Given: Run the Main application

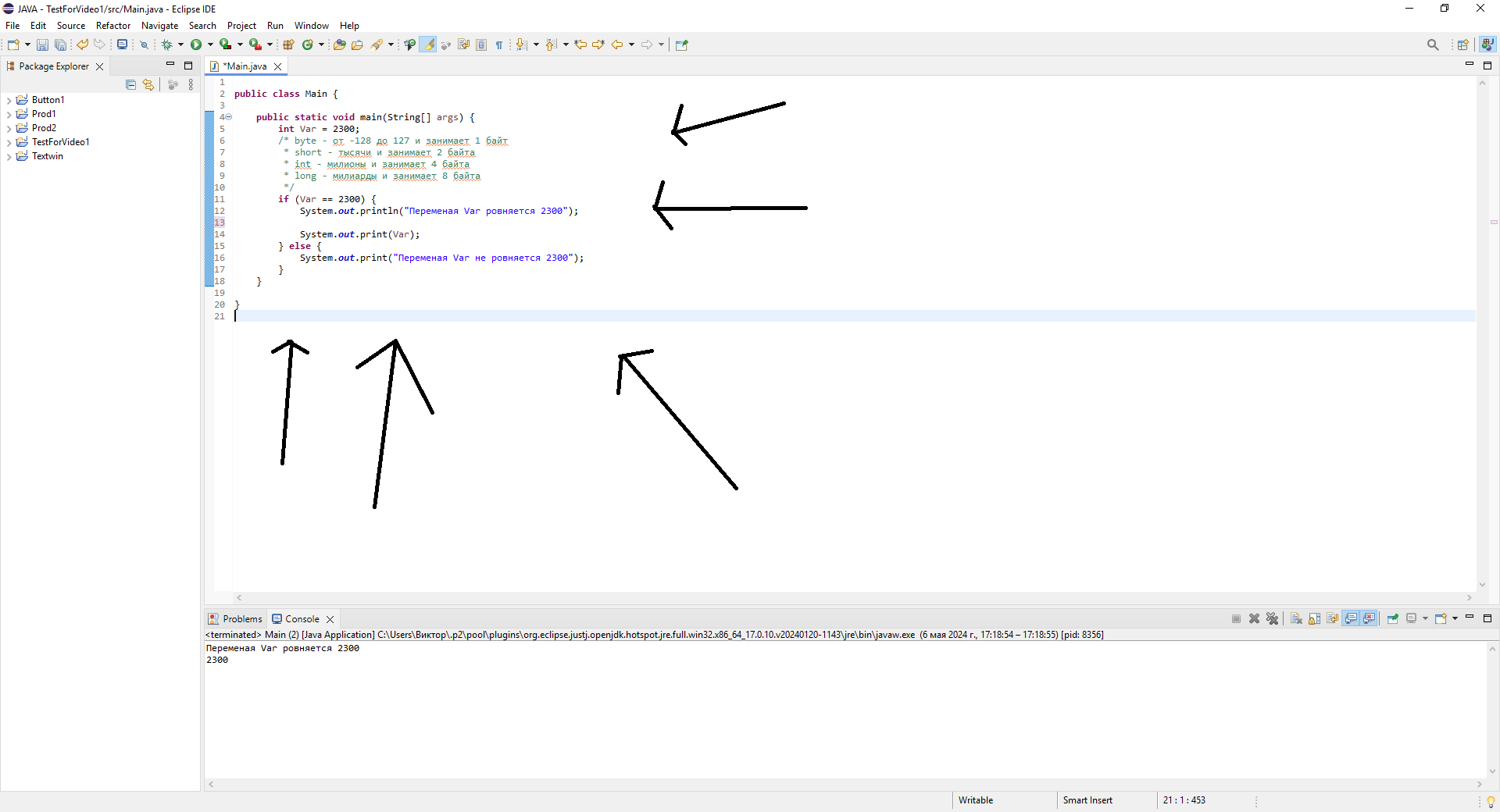Looking at the screenshot, I should coord(197,45).
